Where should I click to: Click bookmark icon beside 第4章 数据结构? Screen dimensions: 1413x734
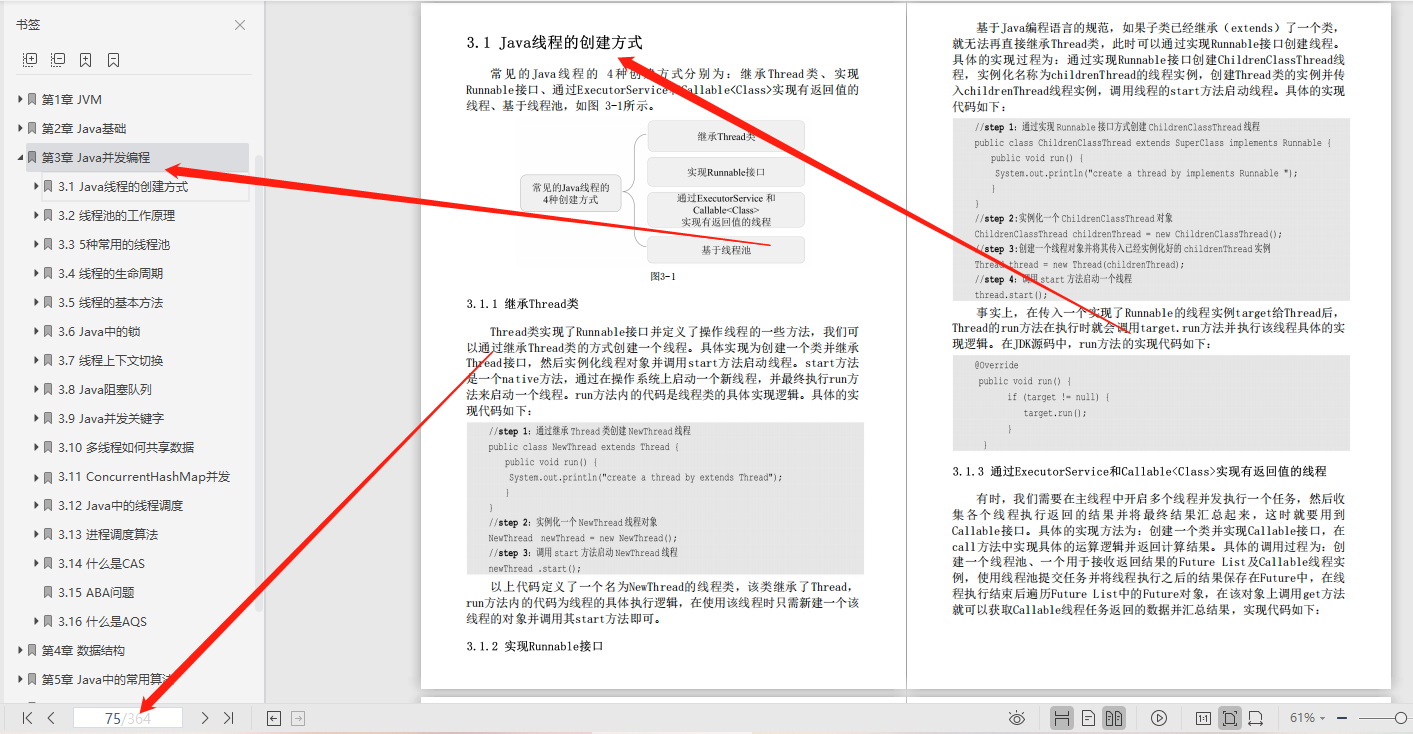pyautogui.click(x=32, y=651)
